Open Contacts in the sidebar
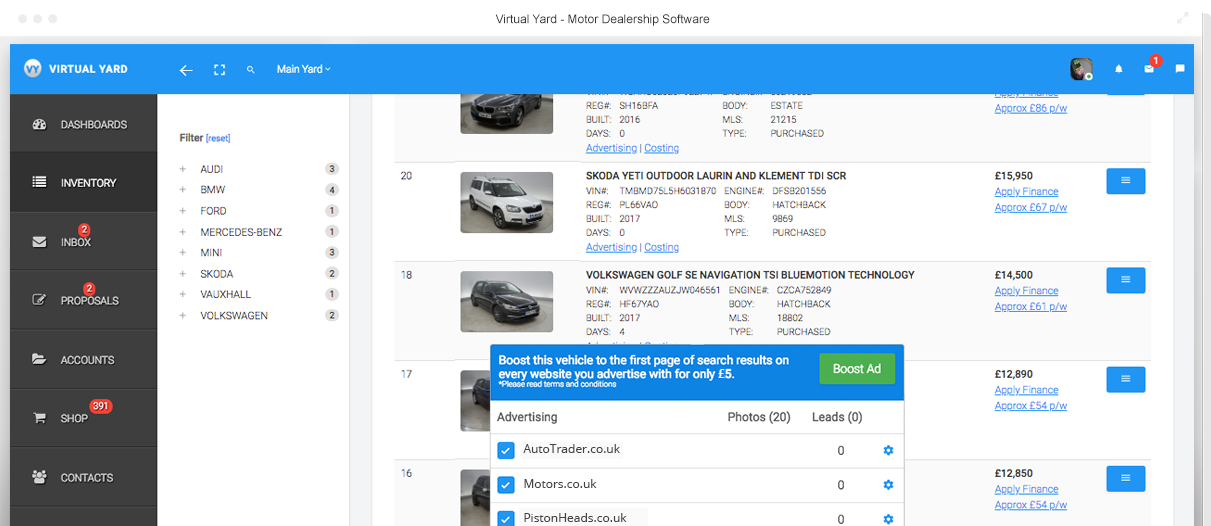 (x=83, y=477)
